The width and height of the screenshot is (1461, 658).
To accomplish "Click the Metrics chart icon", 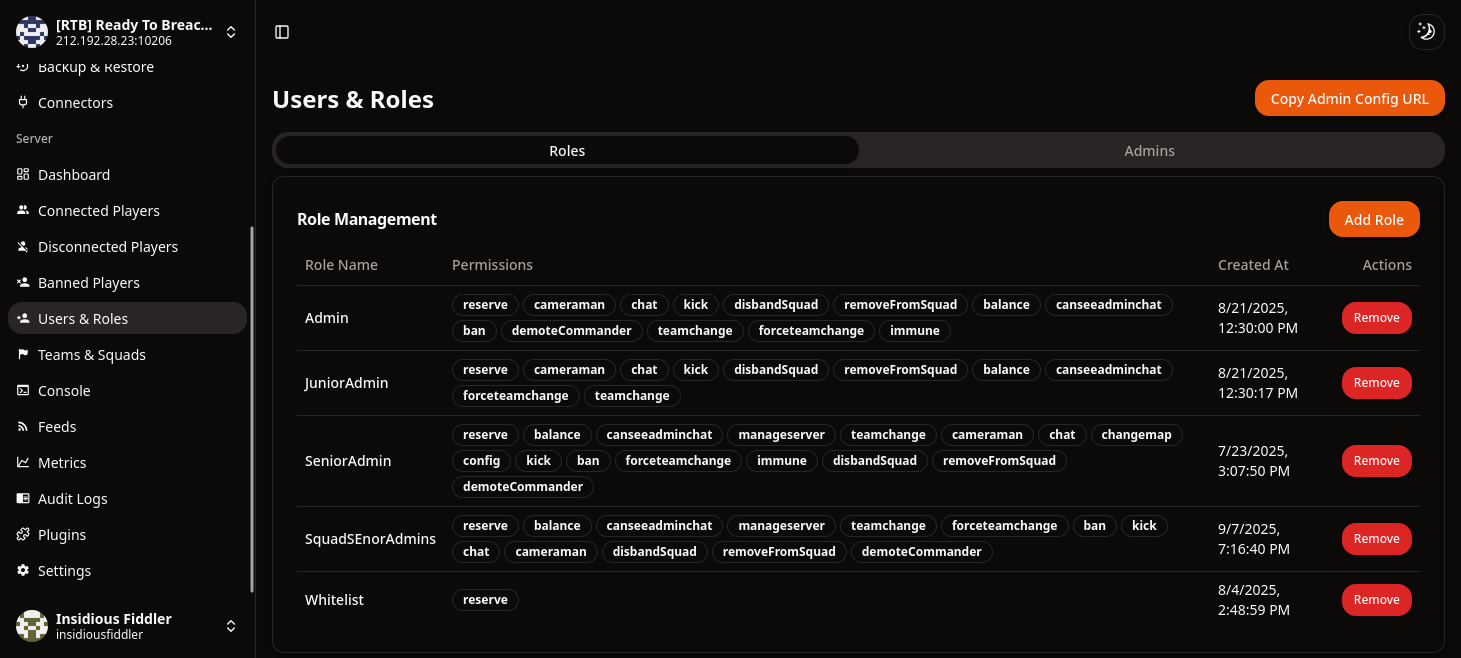I will [23, 463].
